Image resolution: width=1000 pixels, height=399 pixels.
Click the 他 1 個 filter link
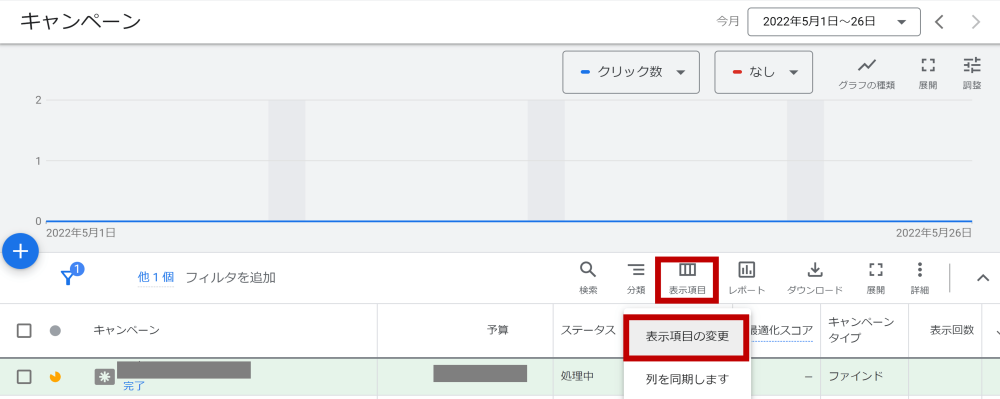156,277
